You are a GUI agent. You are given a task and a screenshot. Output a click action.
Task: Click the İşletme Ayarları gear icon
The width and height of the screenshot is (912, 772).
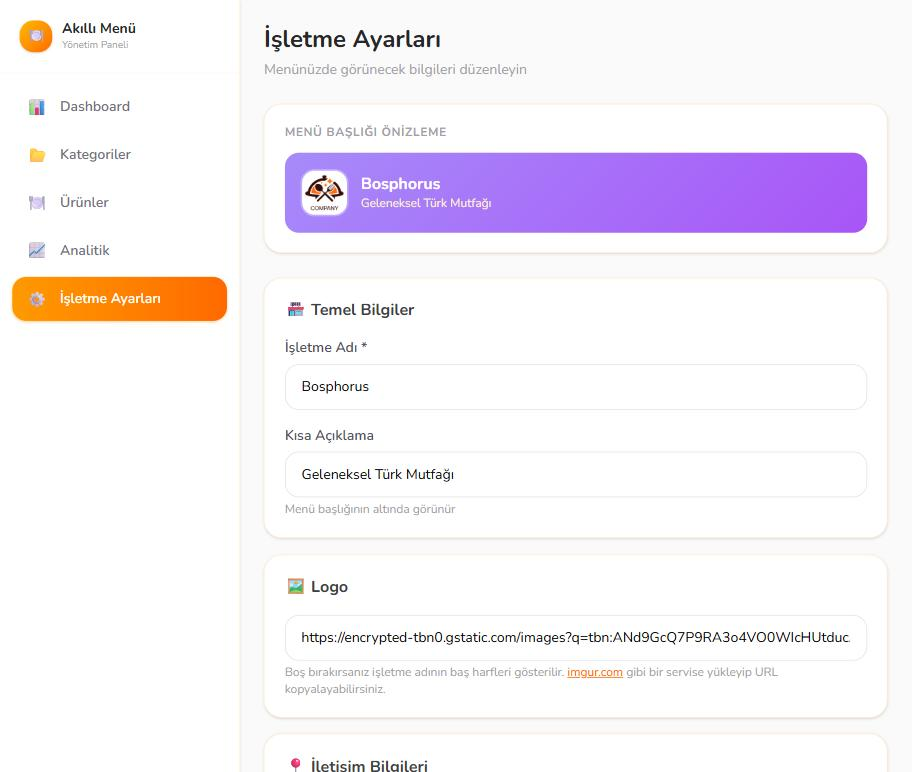click(37, 298)
